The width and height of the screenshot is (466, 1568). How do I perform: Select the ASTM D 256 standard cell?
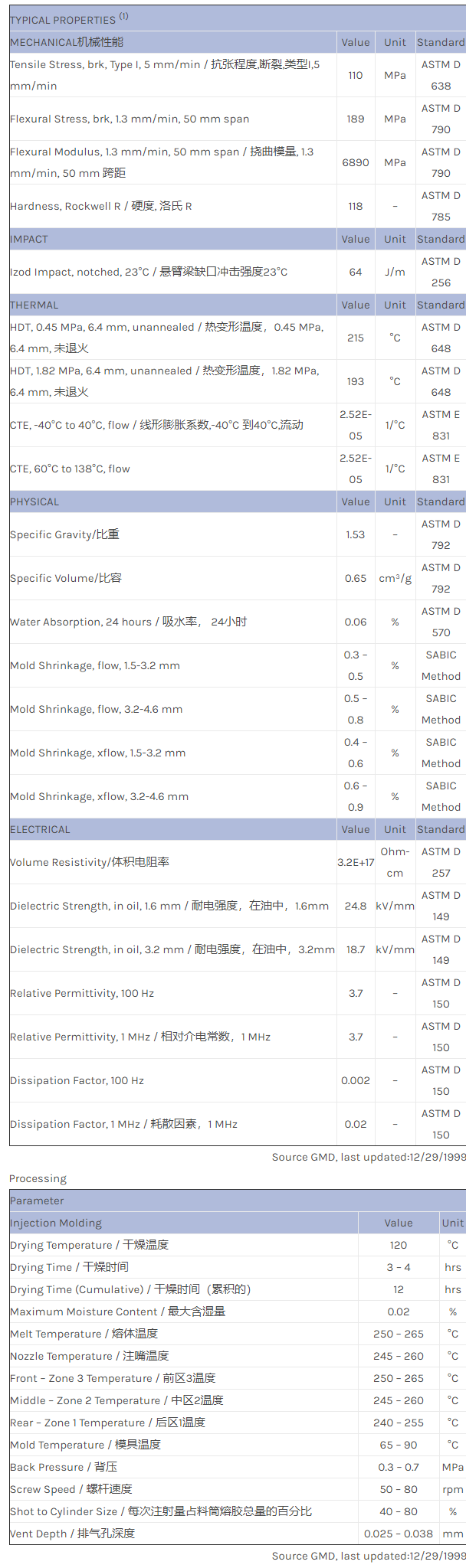coord(441,272)
